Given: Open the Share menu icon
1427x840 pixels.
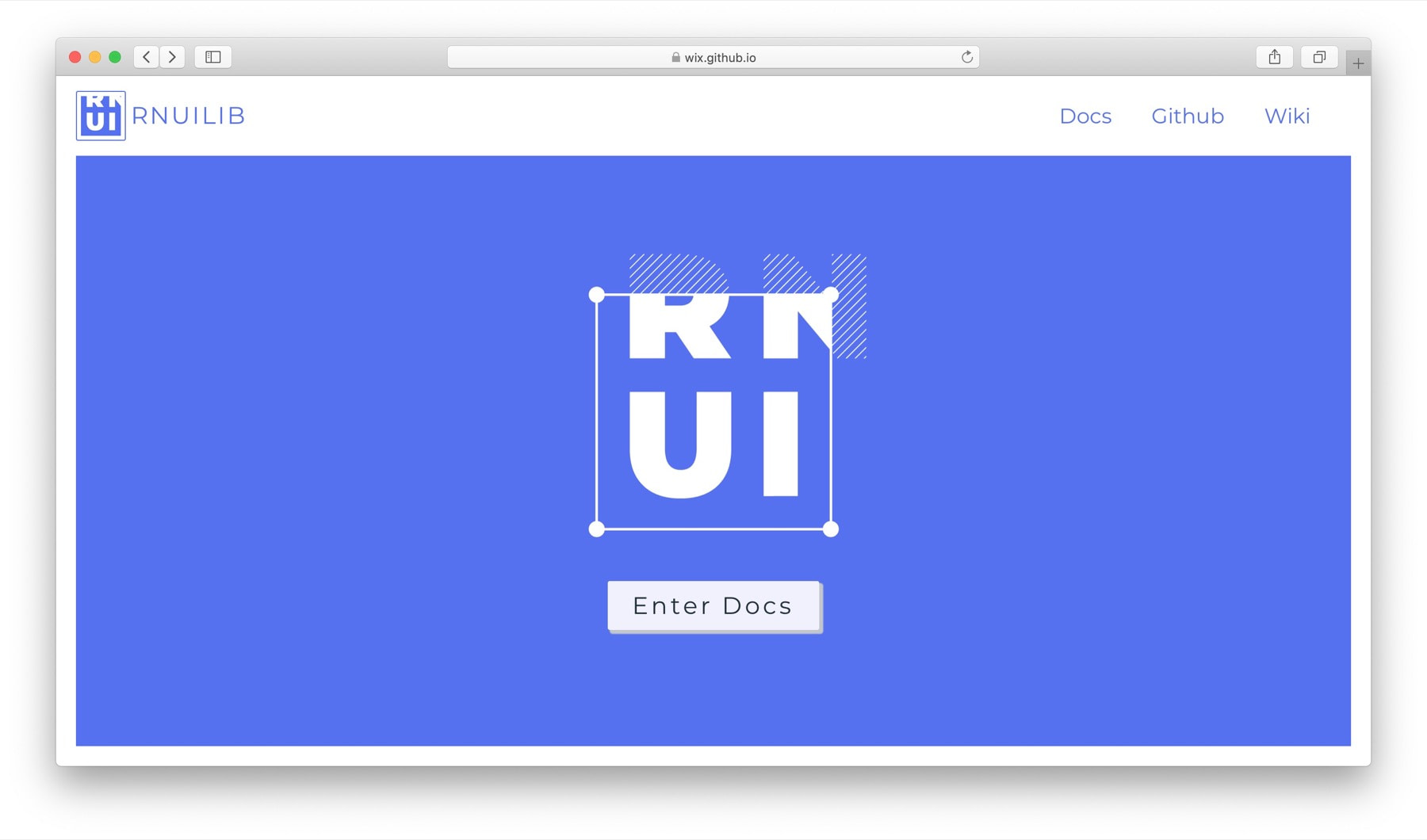Looking at the screenshot, I should click(x=1275, y=57).
